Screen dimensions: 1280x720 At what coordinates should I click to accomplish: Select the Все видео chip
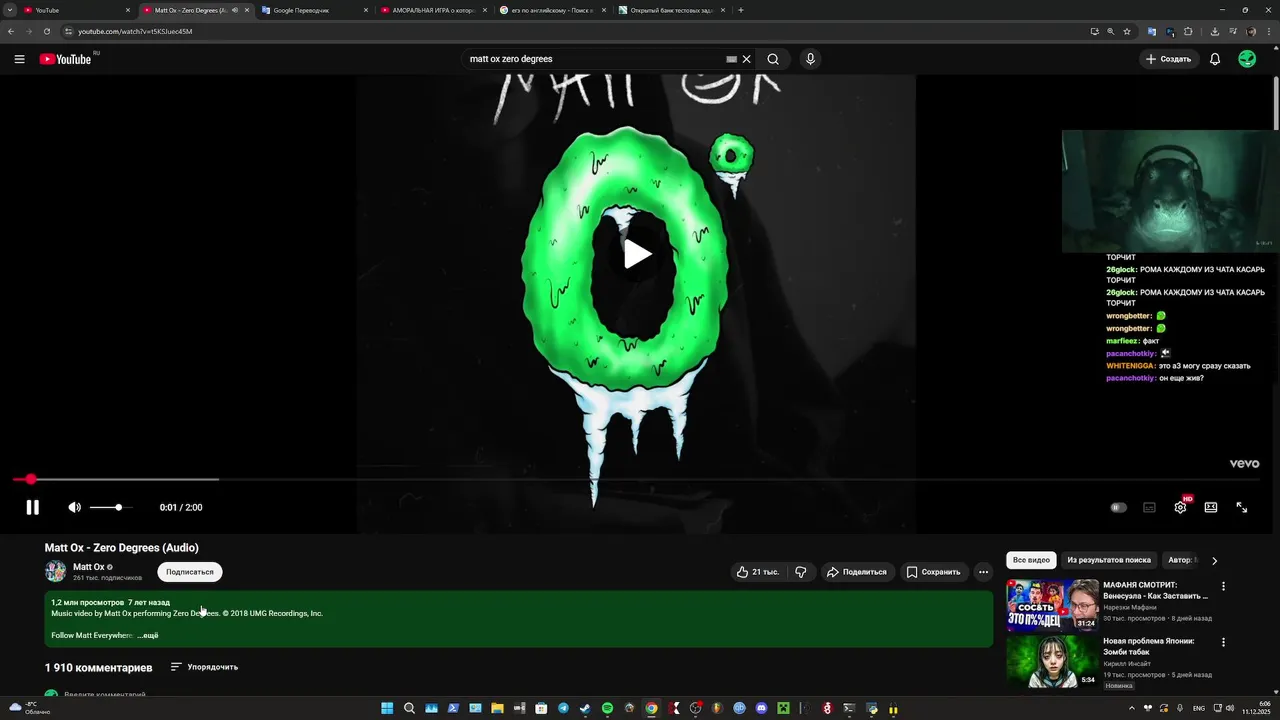(x=1031, y=560)
